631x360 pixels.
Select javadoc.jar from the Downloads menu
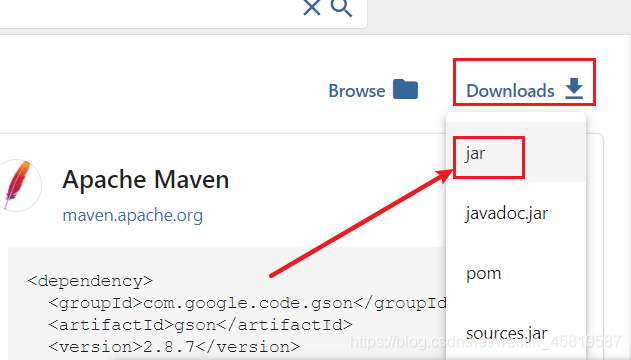click(516, 213)
